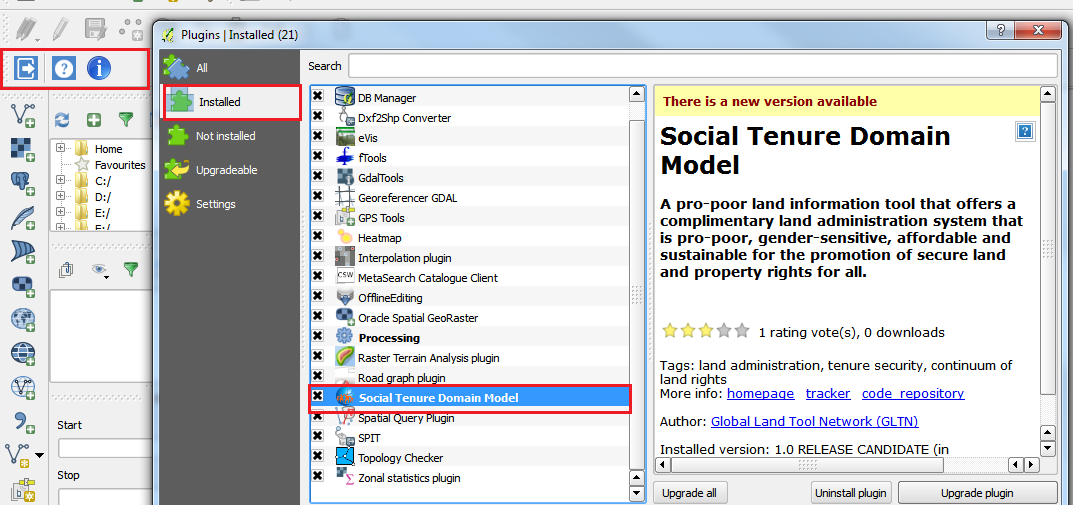The width and height of the screenshot is (1073, 505).
Task: Click the Add Feature points toolbar icon
Action: click(131, 29)
